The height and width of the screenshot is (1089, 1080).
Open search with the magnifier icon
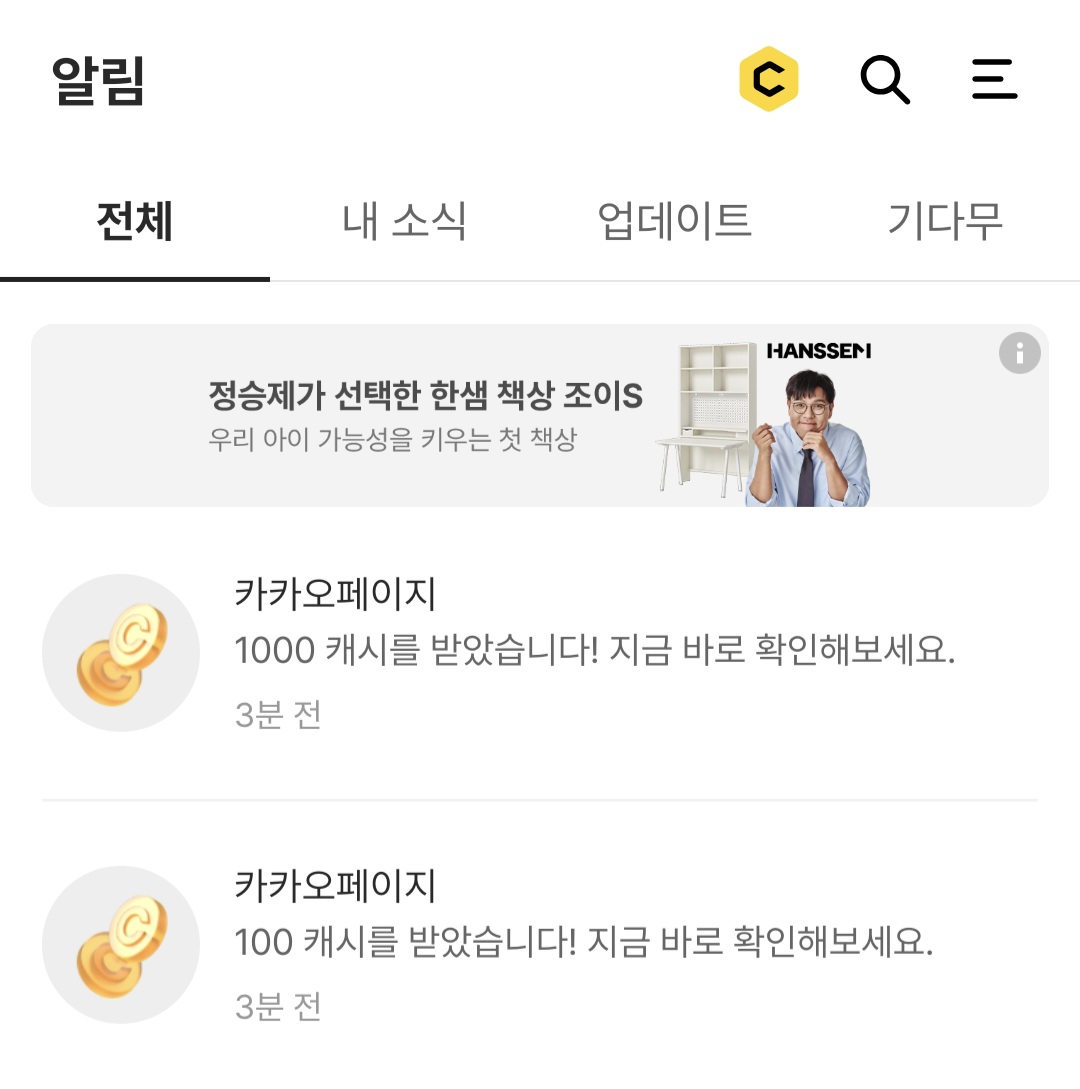[885, 79]
